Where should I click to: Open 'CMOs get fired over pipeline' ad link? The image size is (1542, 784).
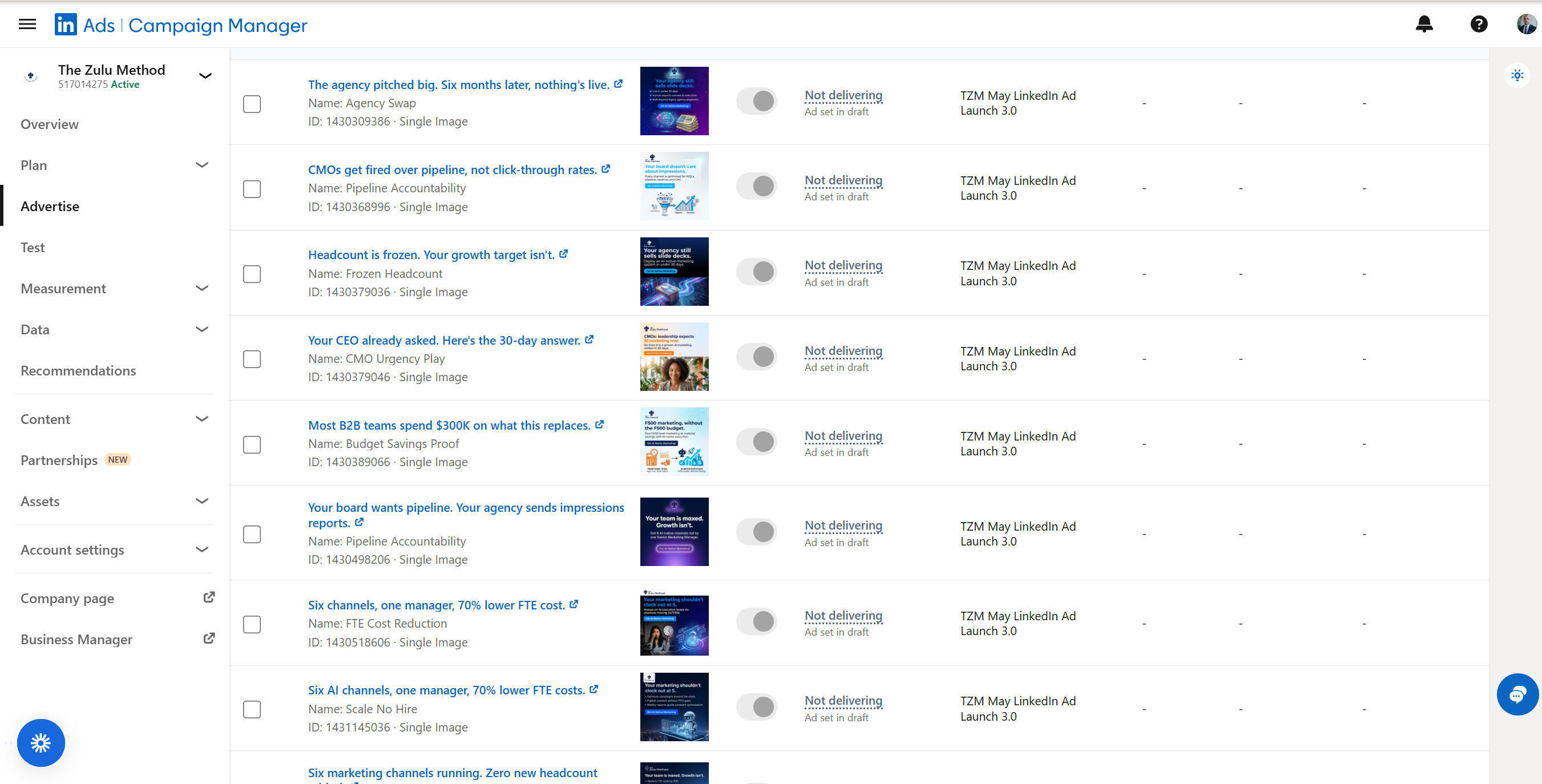[453, 169]
